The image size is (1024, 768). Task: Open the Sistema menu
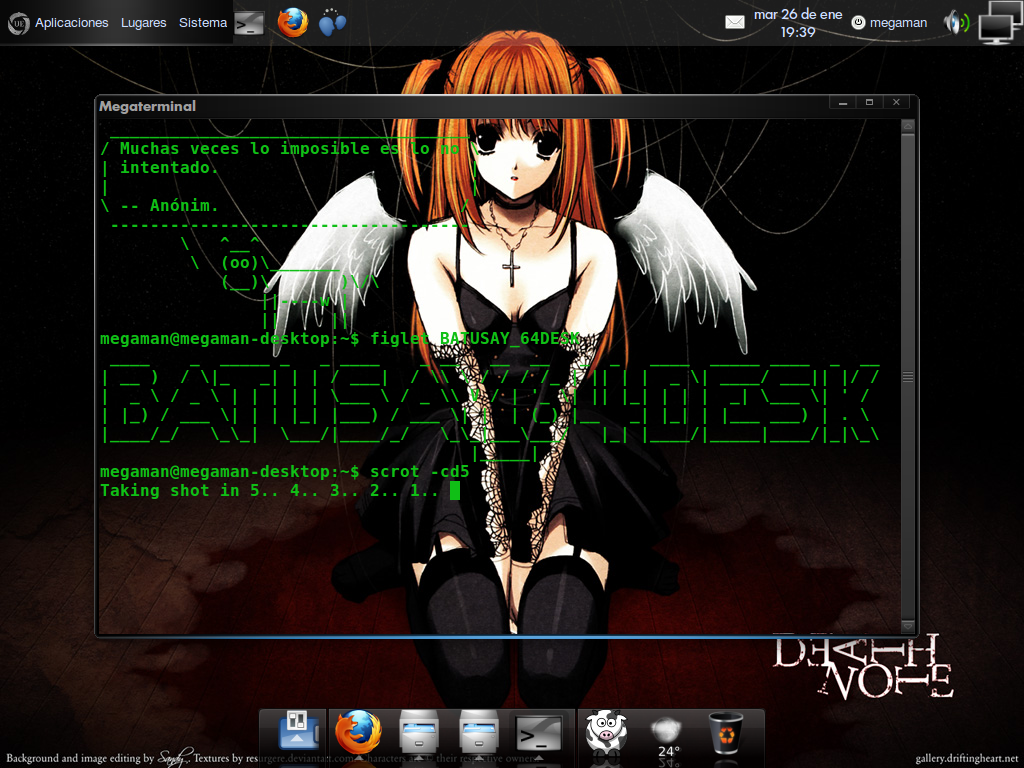[203, 23]
